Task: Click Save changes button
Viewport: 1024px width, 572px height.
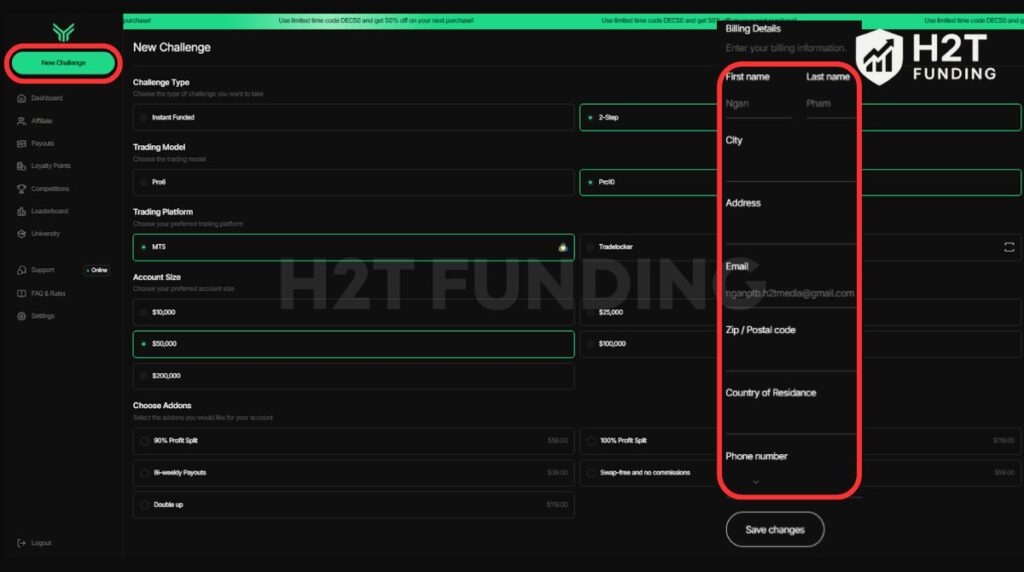Action: pyautogui.click(x=775, y=530)
